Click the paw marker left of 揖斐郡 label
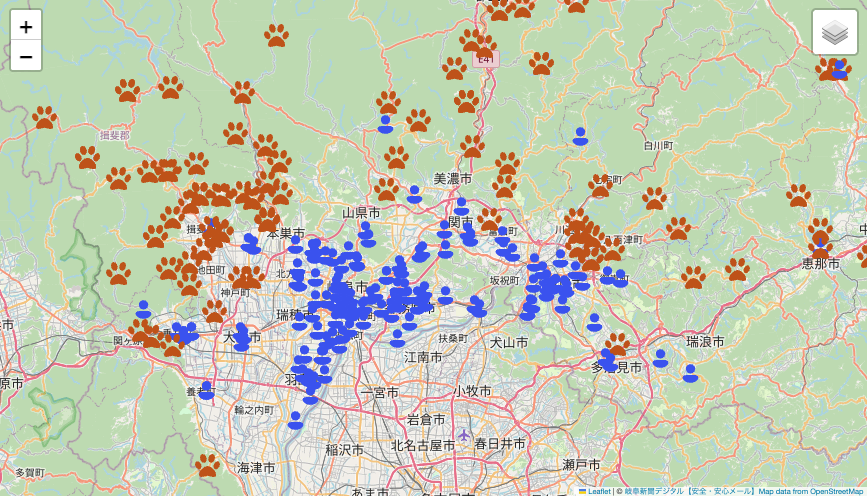Screen dimensions: 867x496 coord(44,118)
